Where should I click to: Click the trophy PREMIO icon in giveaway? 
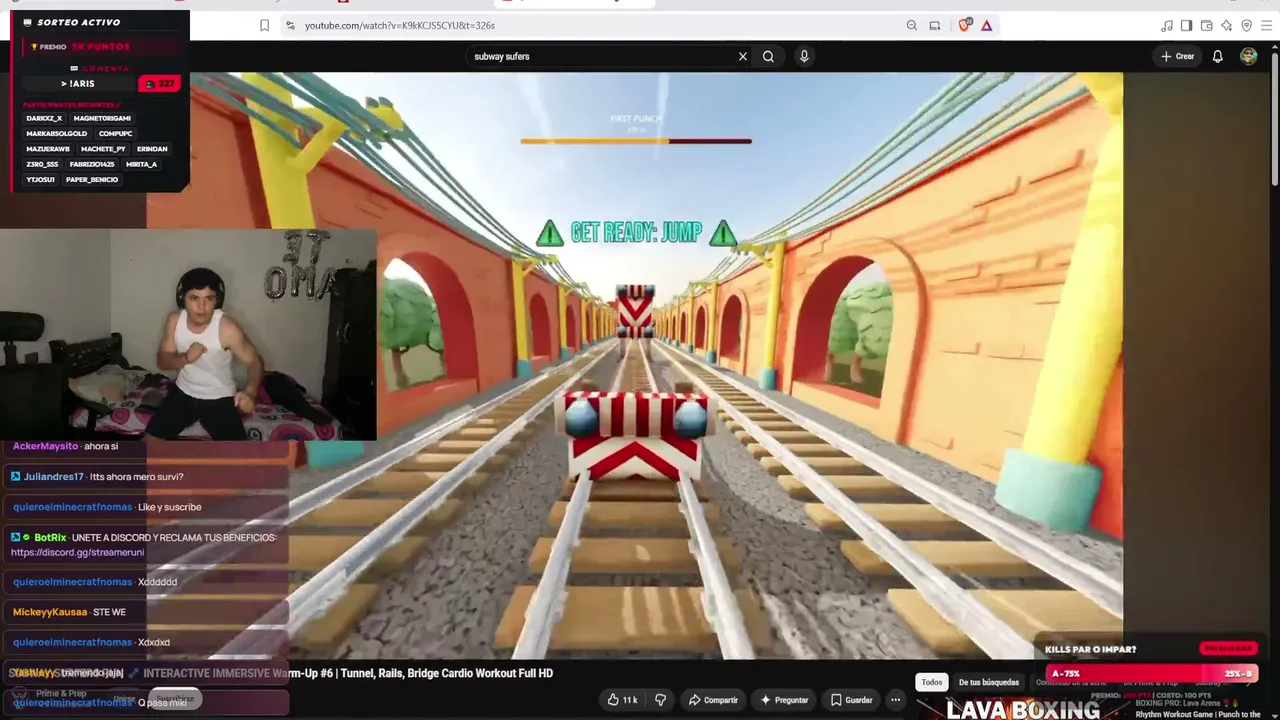click(x=34, y=47)
